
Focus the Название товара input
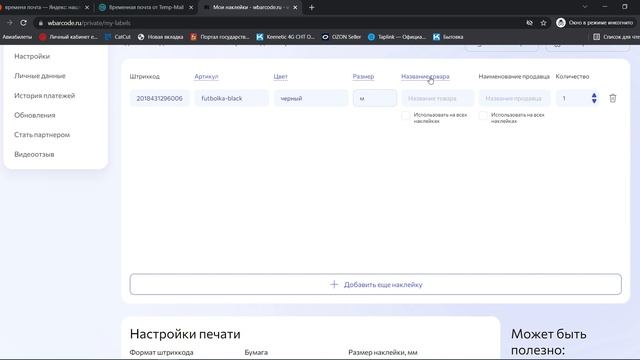[438, 98]
